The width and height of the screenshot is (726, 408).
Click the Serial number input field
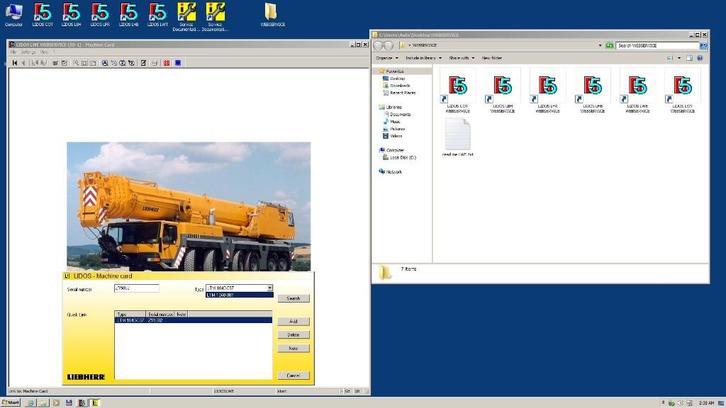(136, 288)
